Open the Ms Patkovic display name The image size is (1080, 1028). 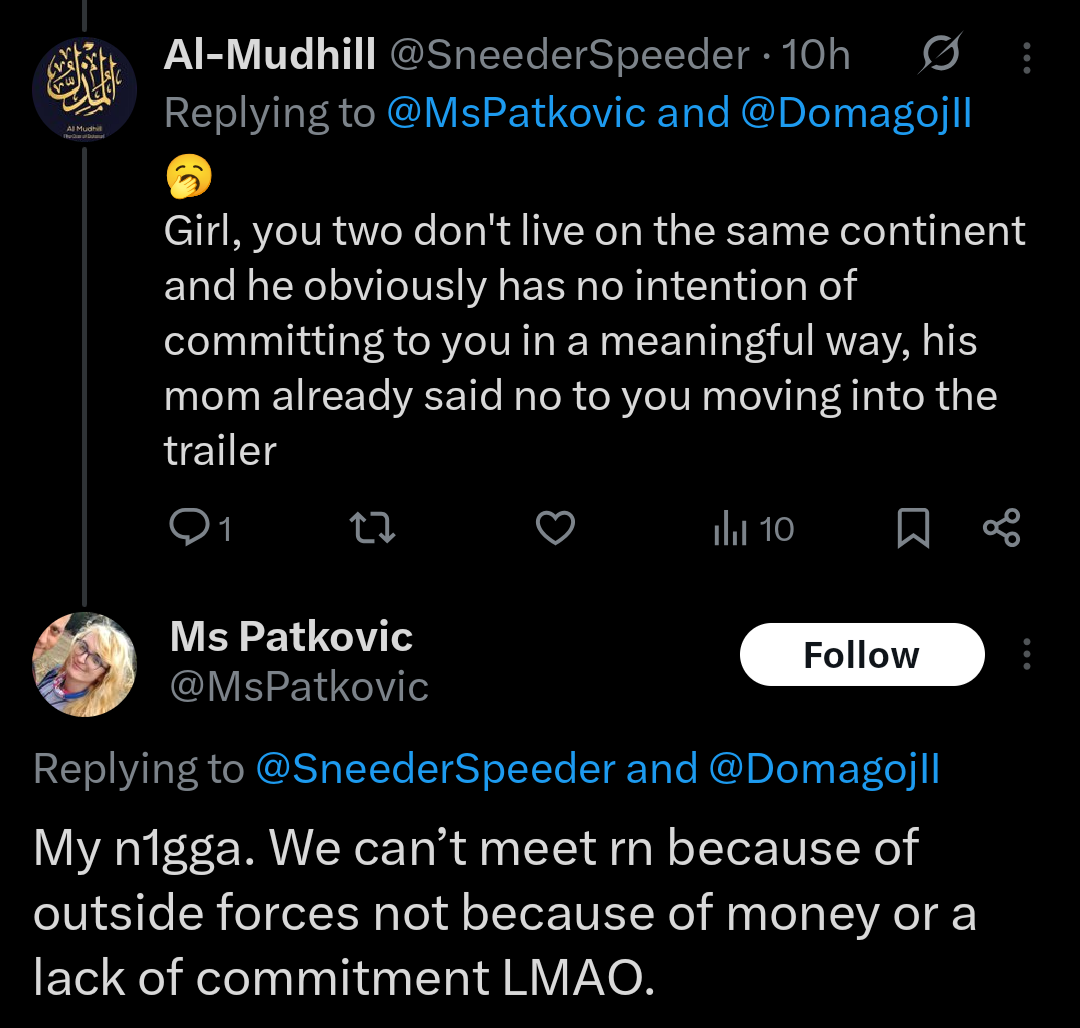tap(291, 636)
